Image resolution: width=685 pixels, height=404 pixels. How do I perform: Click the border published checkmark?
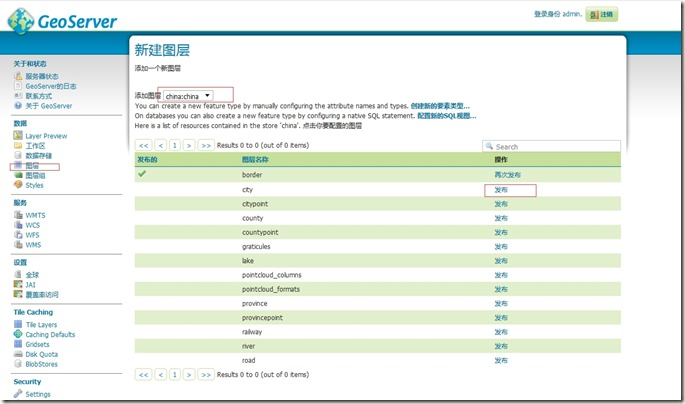click(x=142, y=174)
